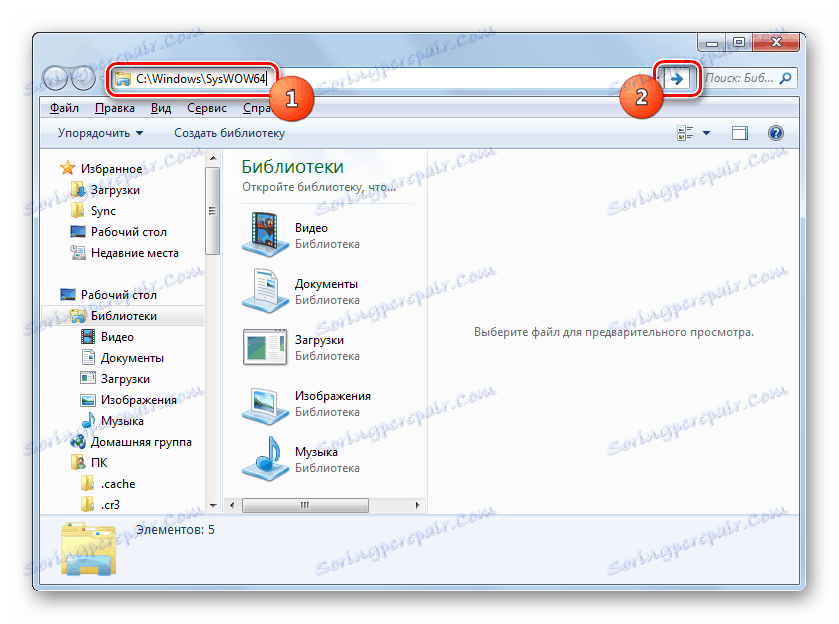Open the Help question mark icon
Viewport: 839px width, 624px height.
click(x=775, y=133)
